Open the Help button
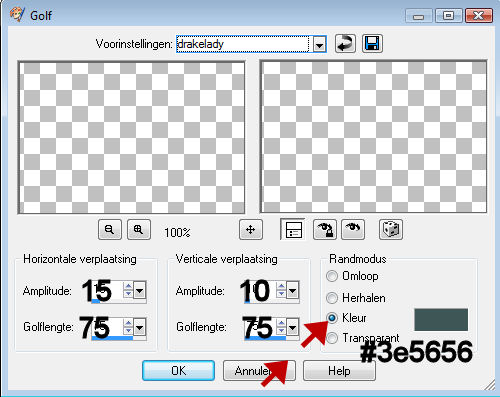This screenshot has width=500, height=397. tap(339, 370)
